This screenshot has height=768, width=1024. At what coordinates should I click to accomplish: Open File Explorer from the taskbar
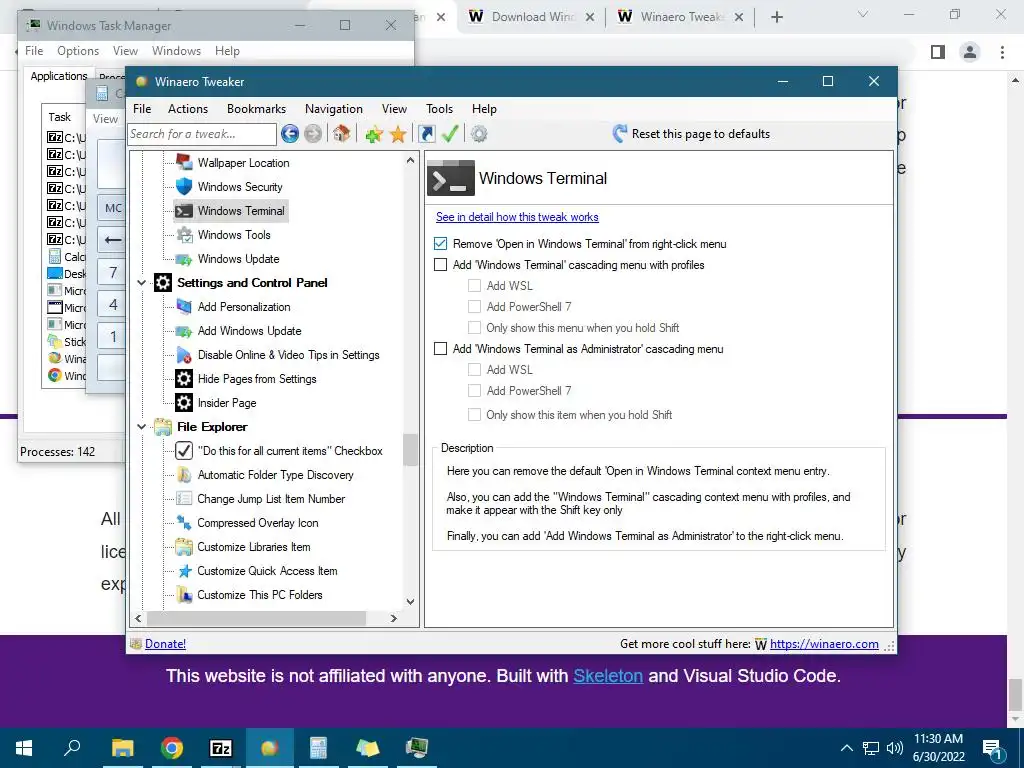122,748
